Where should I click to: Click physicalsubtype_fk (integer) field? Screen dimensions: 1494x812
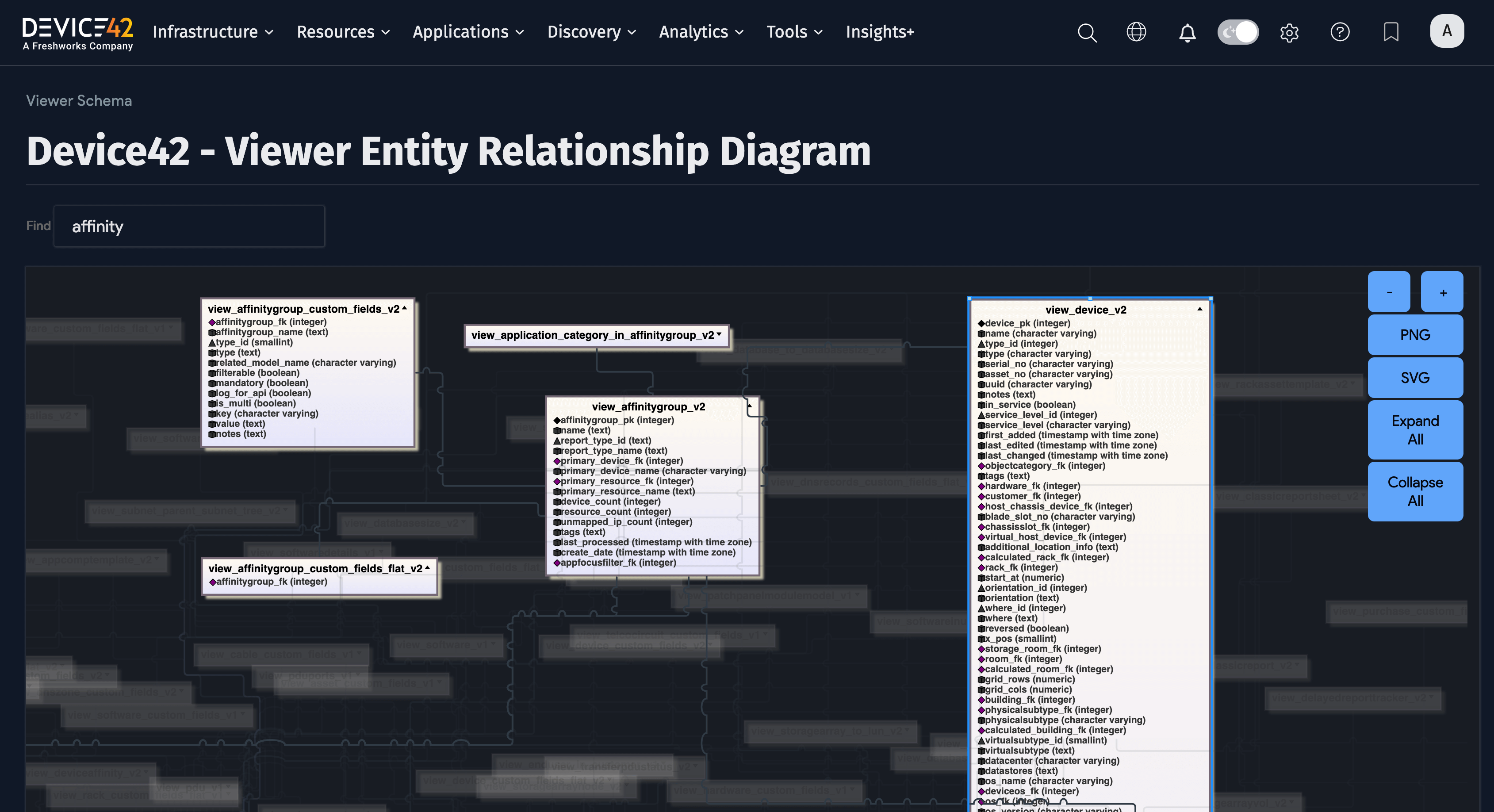tap(1045, 709)
